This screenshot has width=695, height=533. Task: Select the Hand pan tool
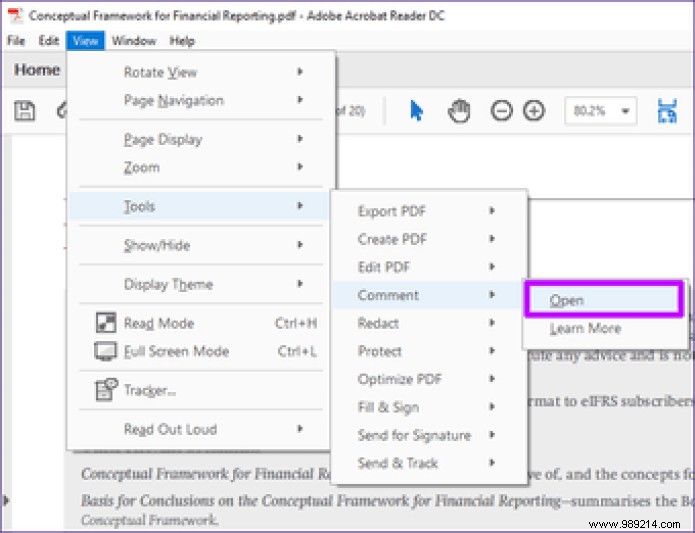459,111
